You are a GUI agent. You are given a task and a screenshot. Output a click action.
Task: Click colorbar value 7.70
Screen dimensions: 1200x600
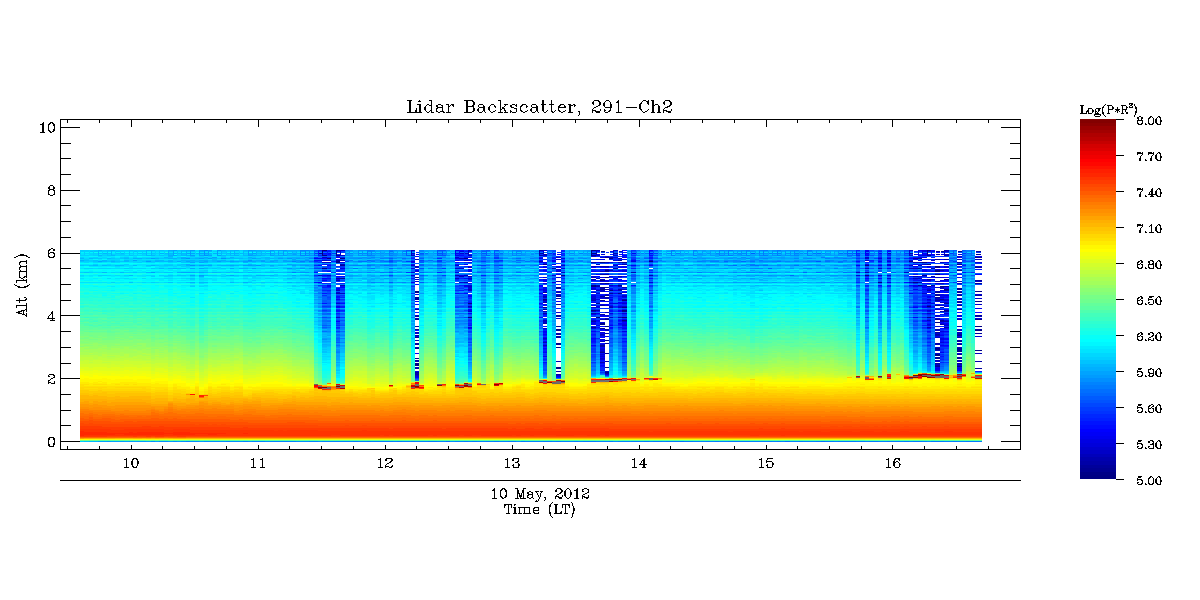pyautogui.click(x=1149, y=157)
